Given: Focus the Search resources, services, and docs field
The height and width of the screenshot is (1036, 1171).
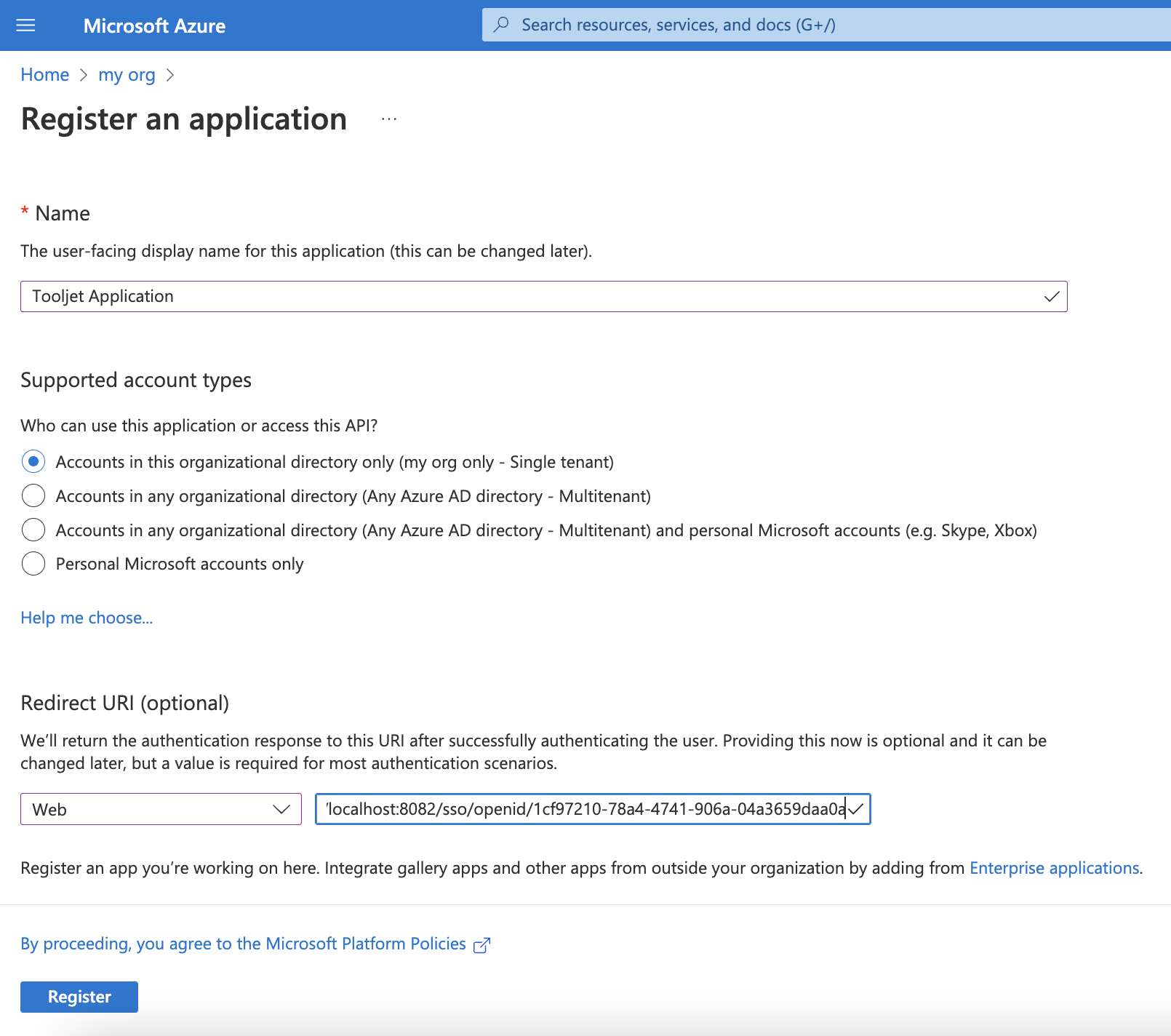Looking at the screenshot, I should click(826, 25).
